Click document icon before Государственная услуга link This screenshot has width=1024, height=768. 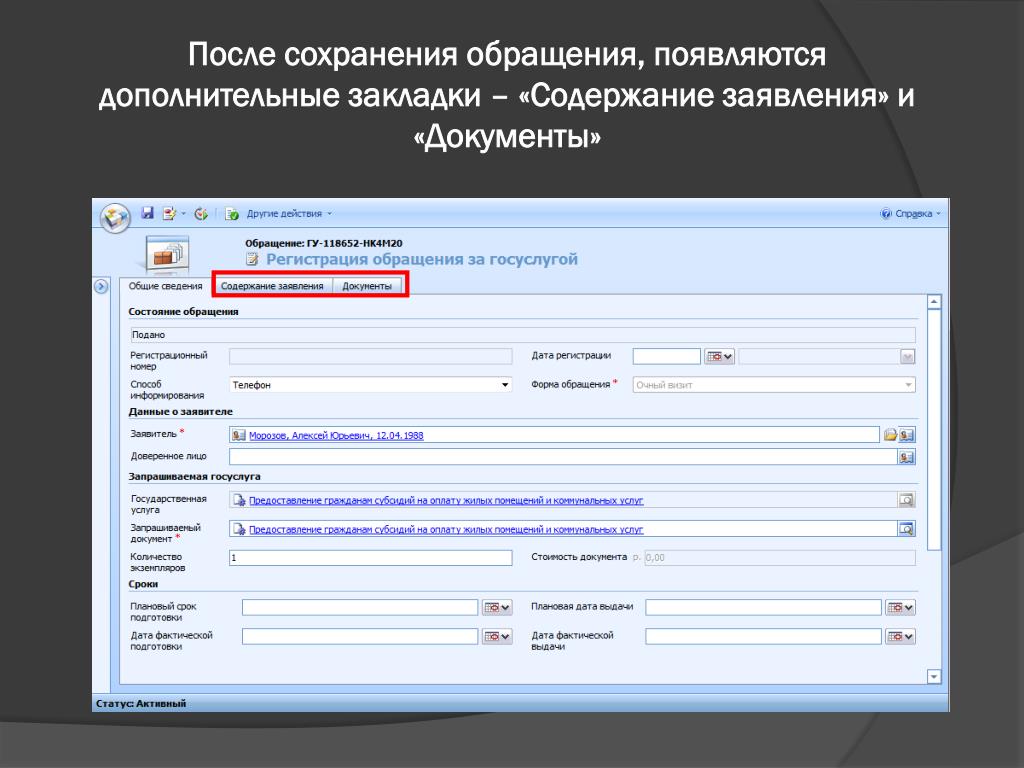(x=239, y=500)
